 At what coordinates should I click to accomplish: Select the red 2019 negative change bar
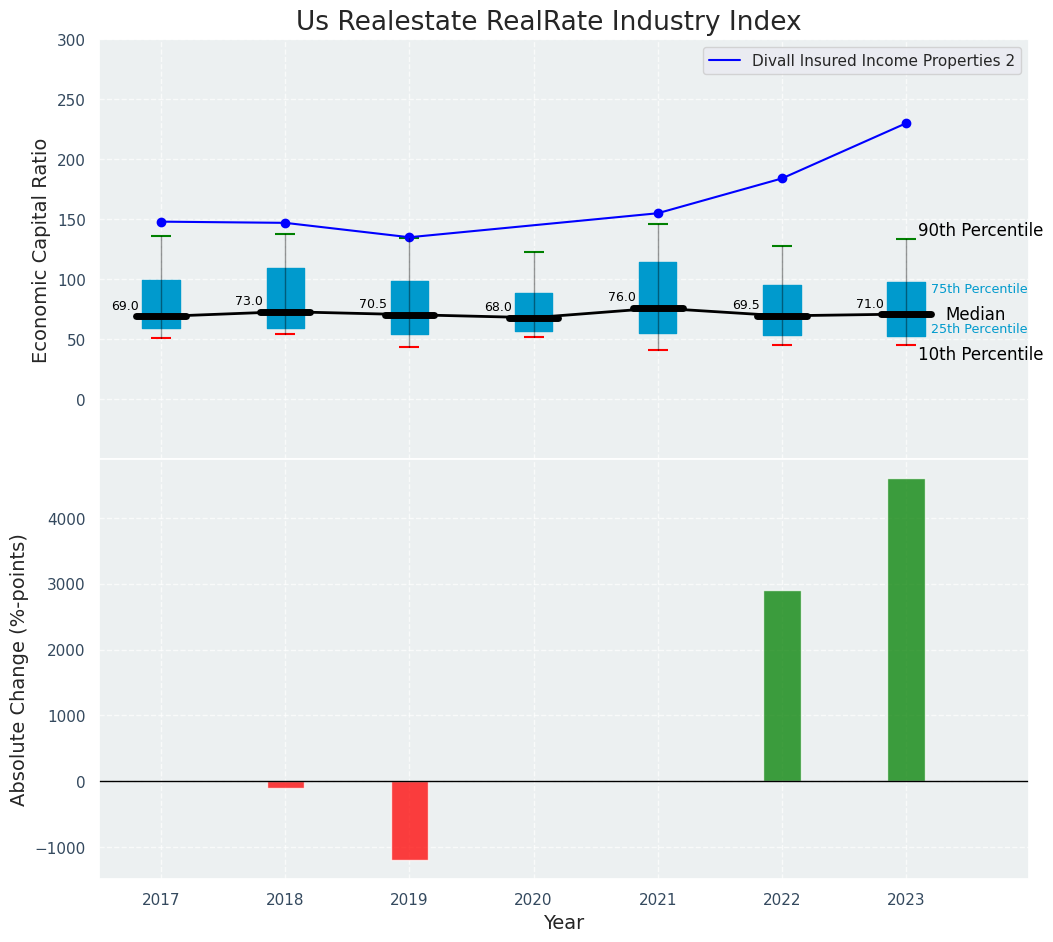click(409, 820)
